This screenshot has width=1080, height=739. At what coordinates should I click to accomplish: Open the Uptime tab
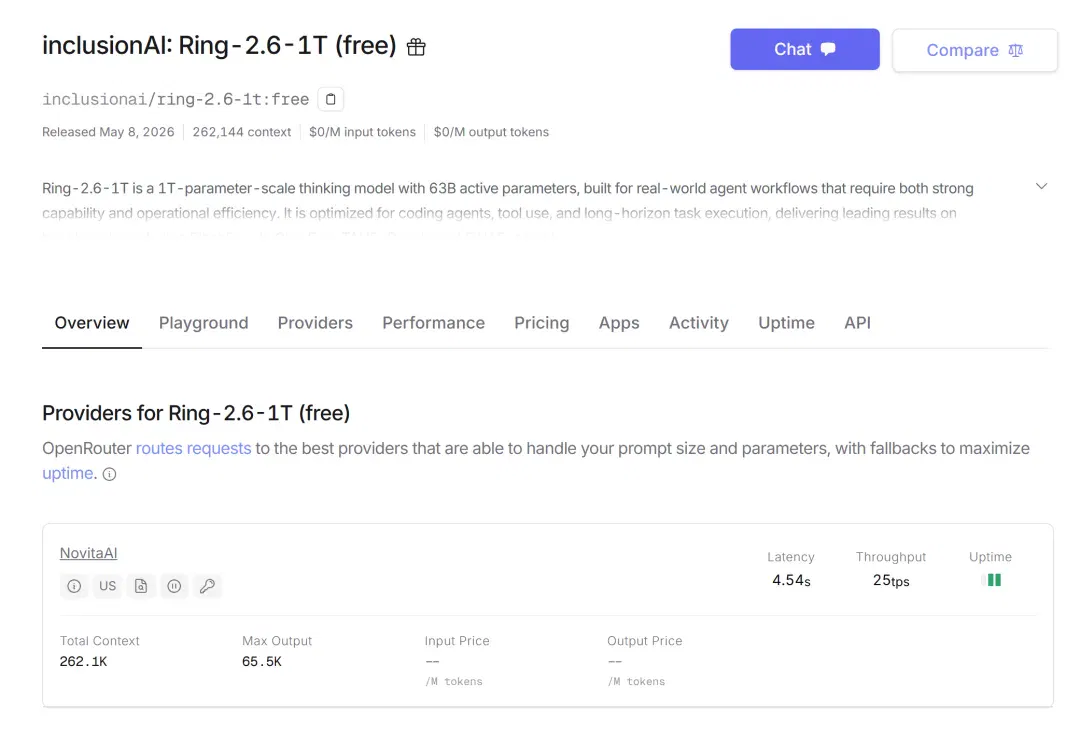[786, 323]
